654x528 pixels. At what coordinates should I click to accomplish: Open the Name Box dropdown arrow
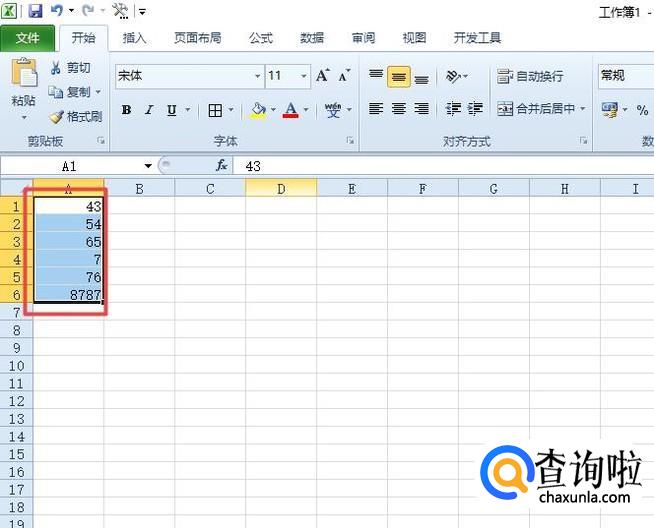coord(148,166)
